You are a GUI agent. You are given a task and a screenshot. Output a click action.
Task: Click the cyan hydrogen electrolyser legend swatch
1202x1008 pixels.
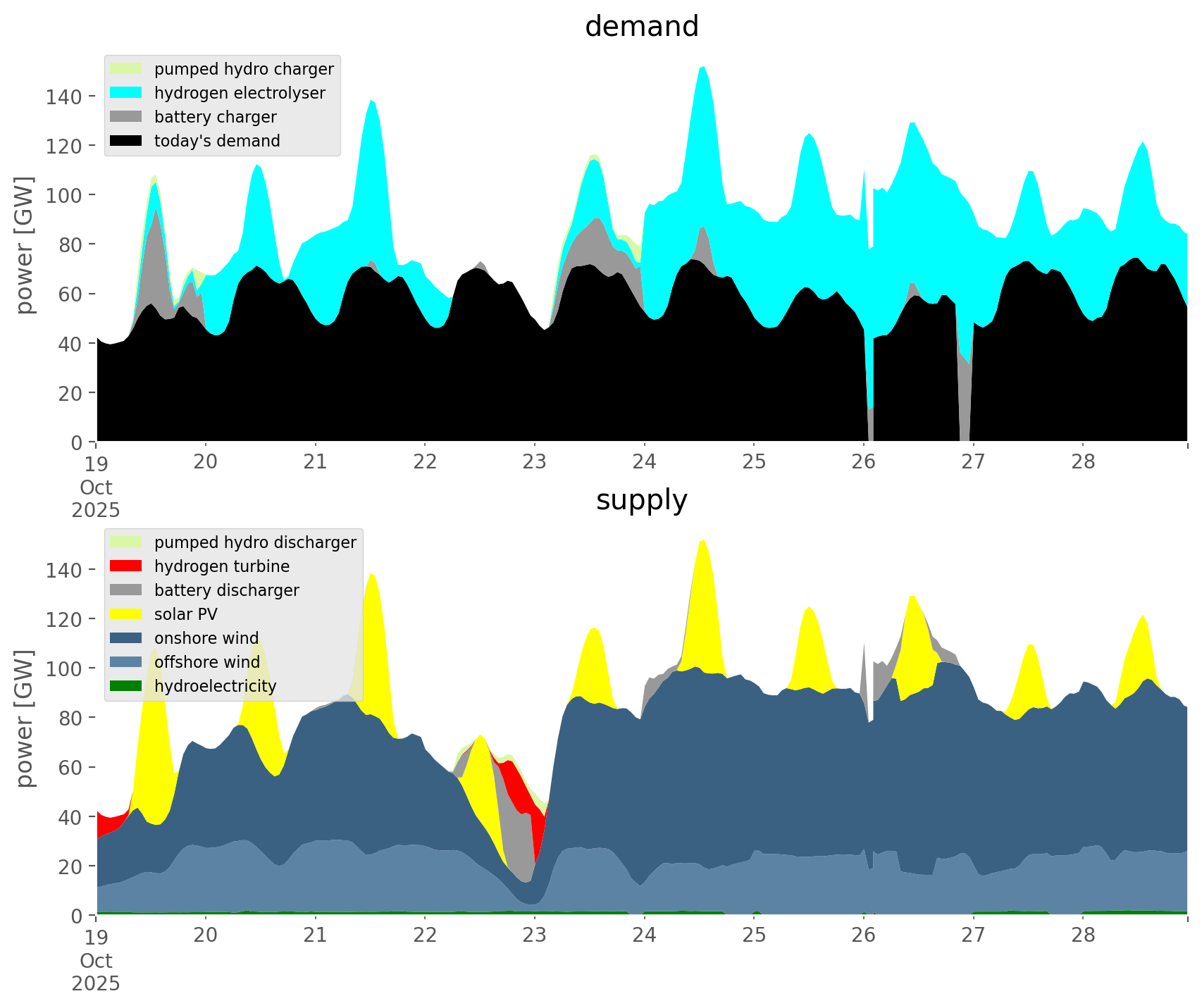pos(127,93)
